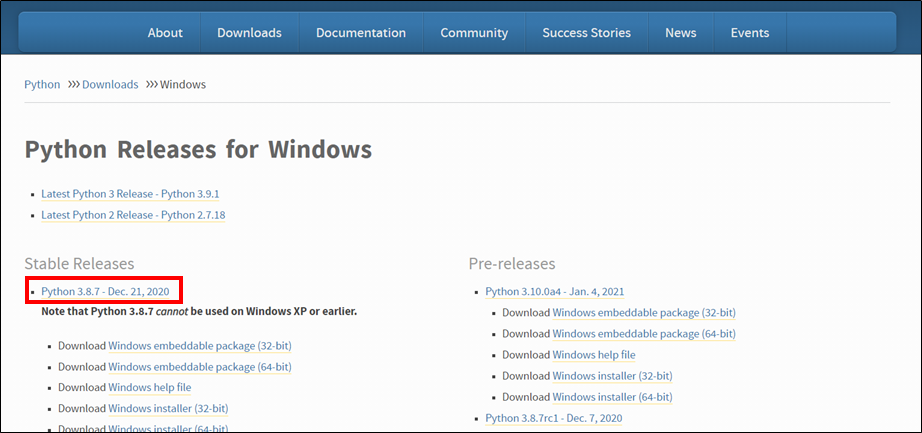922x433 pixels.
Task: Open the Events menu
Action: click(x=750, y=33)
